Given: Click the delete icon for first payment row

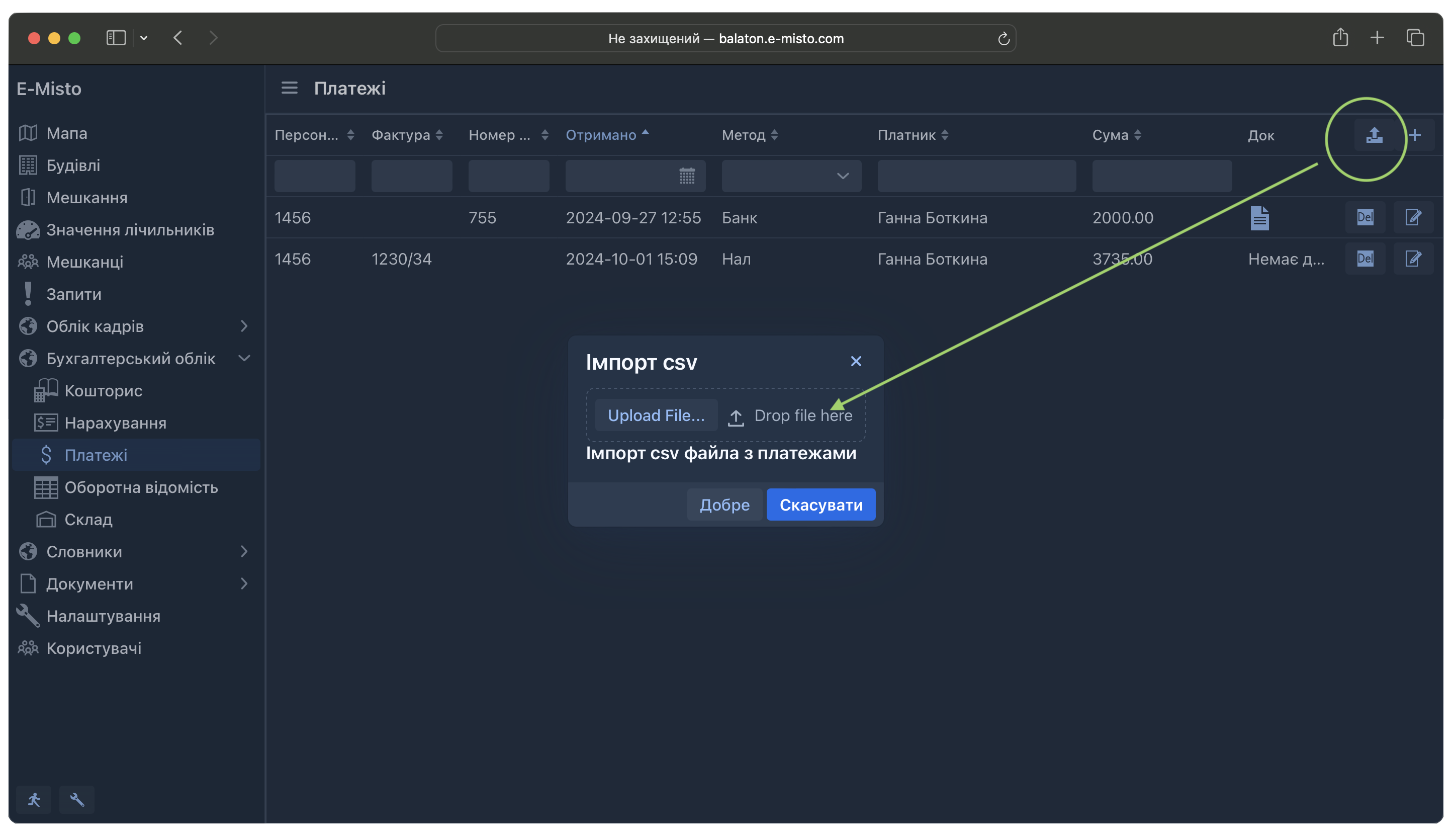Looking at the screenshot, I should click(x=1365, y=217).
